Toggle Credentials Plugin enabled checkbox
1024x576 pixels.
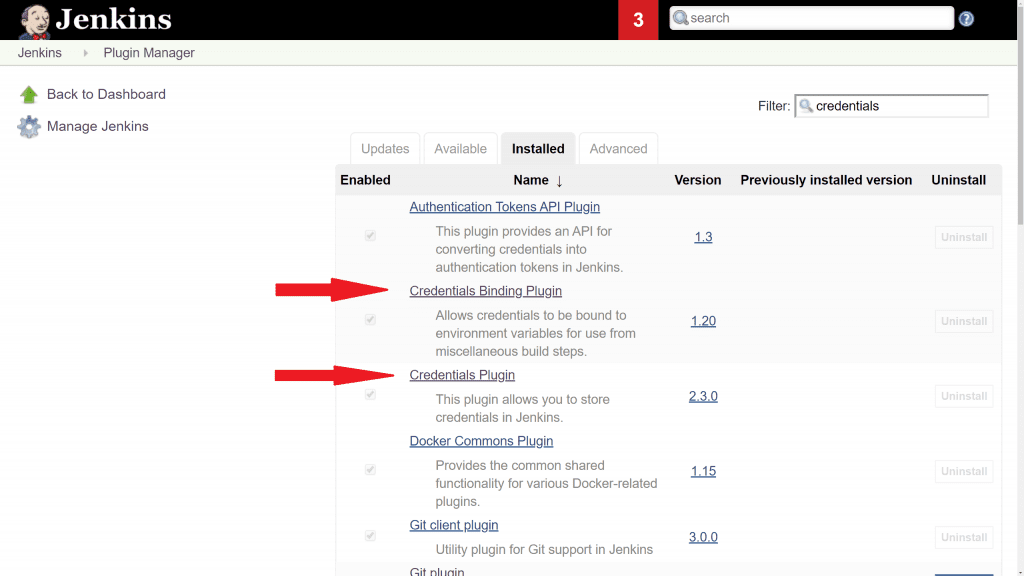[x=370, y=395]
